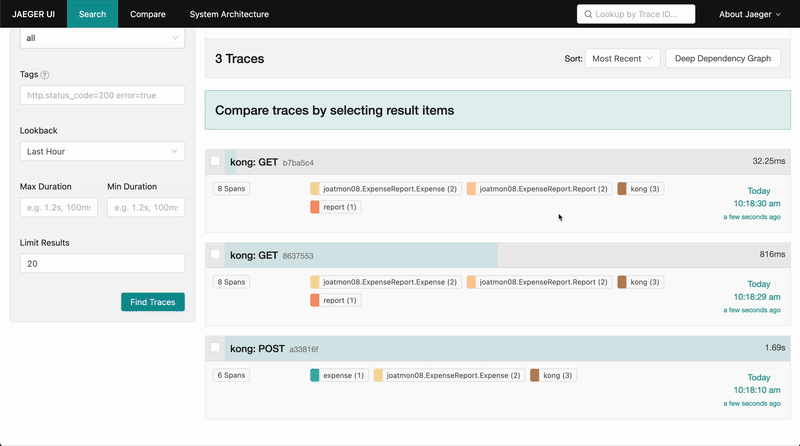800x446 pixels.
Task: Open the About Jaeger menu
Action: 751,14
